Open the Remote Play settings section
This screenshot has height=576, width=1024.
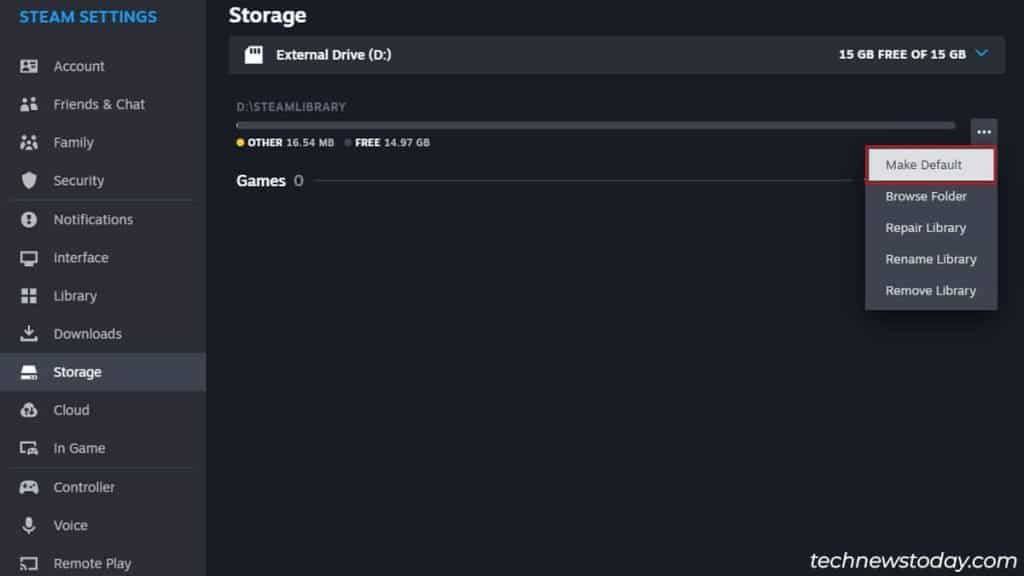point(92,563)
